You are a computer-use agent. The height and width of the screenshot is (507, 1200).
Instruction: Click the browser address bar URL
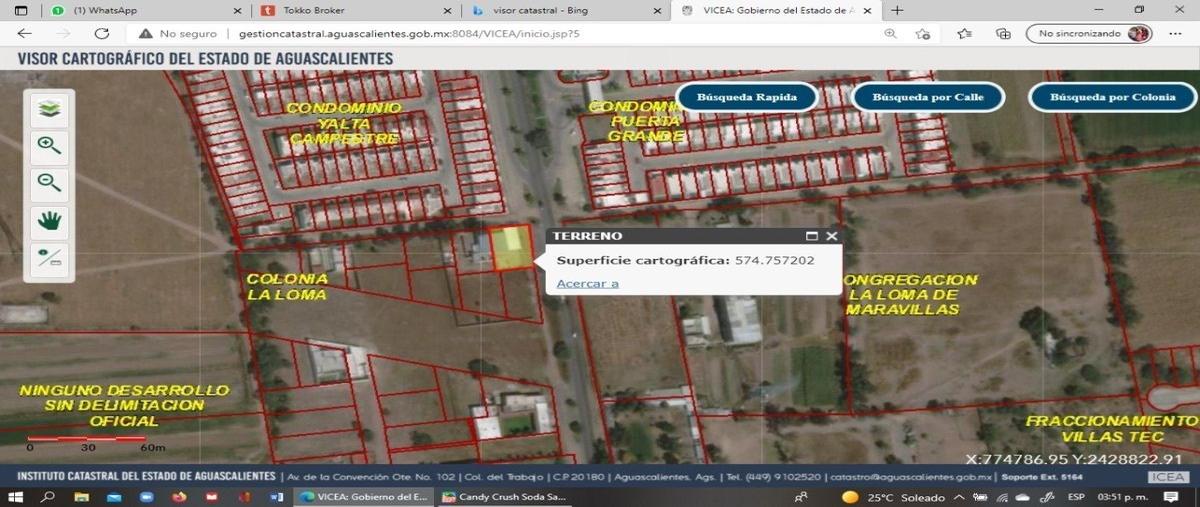410,33
